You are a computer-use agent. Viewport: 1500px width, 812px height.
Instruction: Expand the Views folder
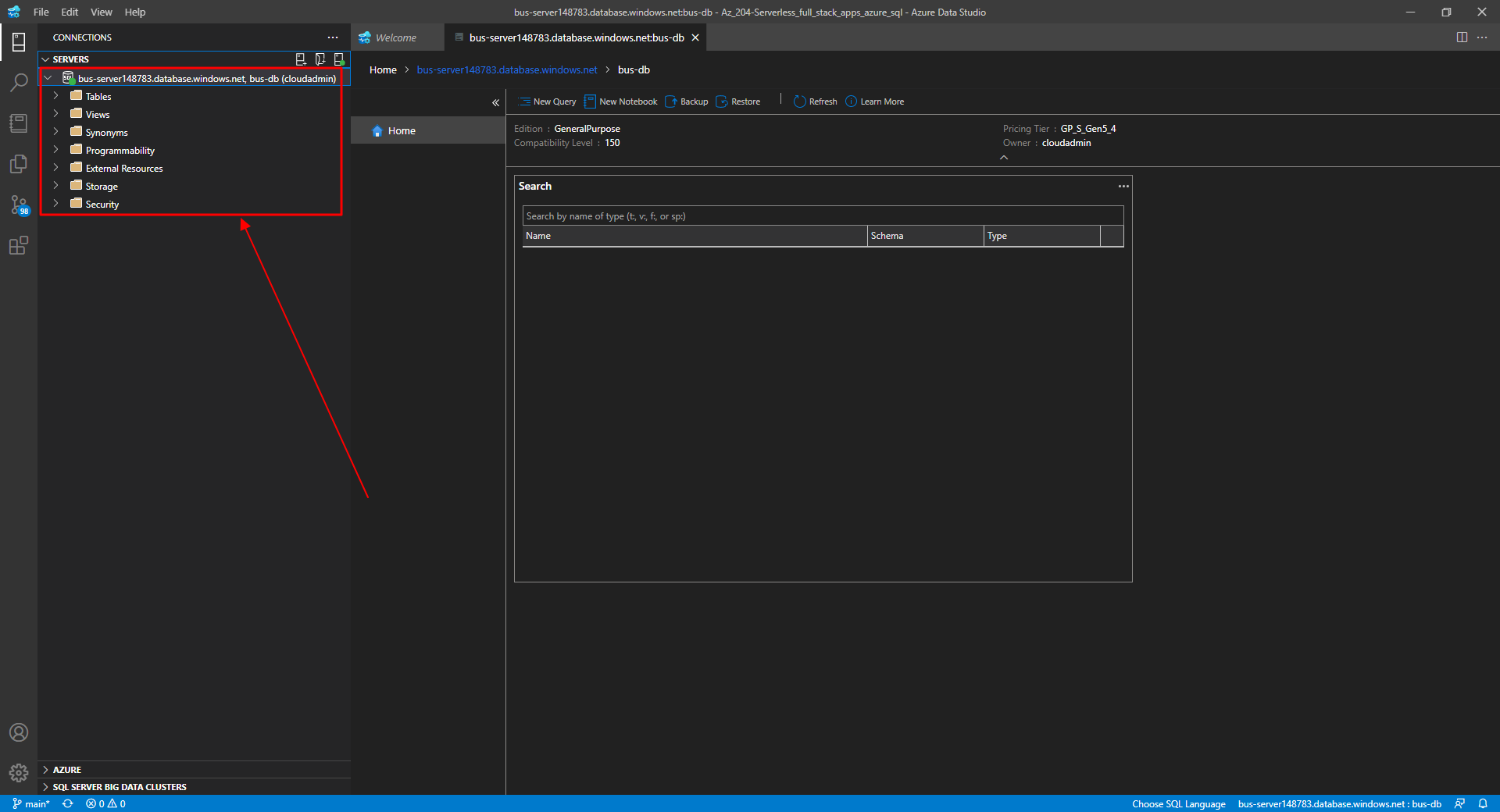pyautogui.click(x=55, y=114)
